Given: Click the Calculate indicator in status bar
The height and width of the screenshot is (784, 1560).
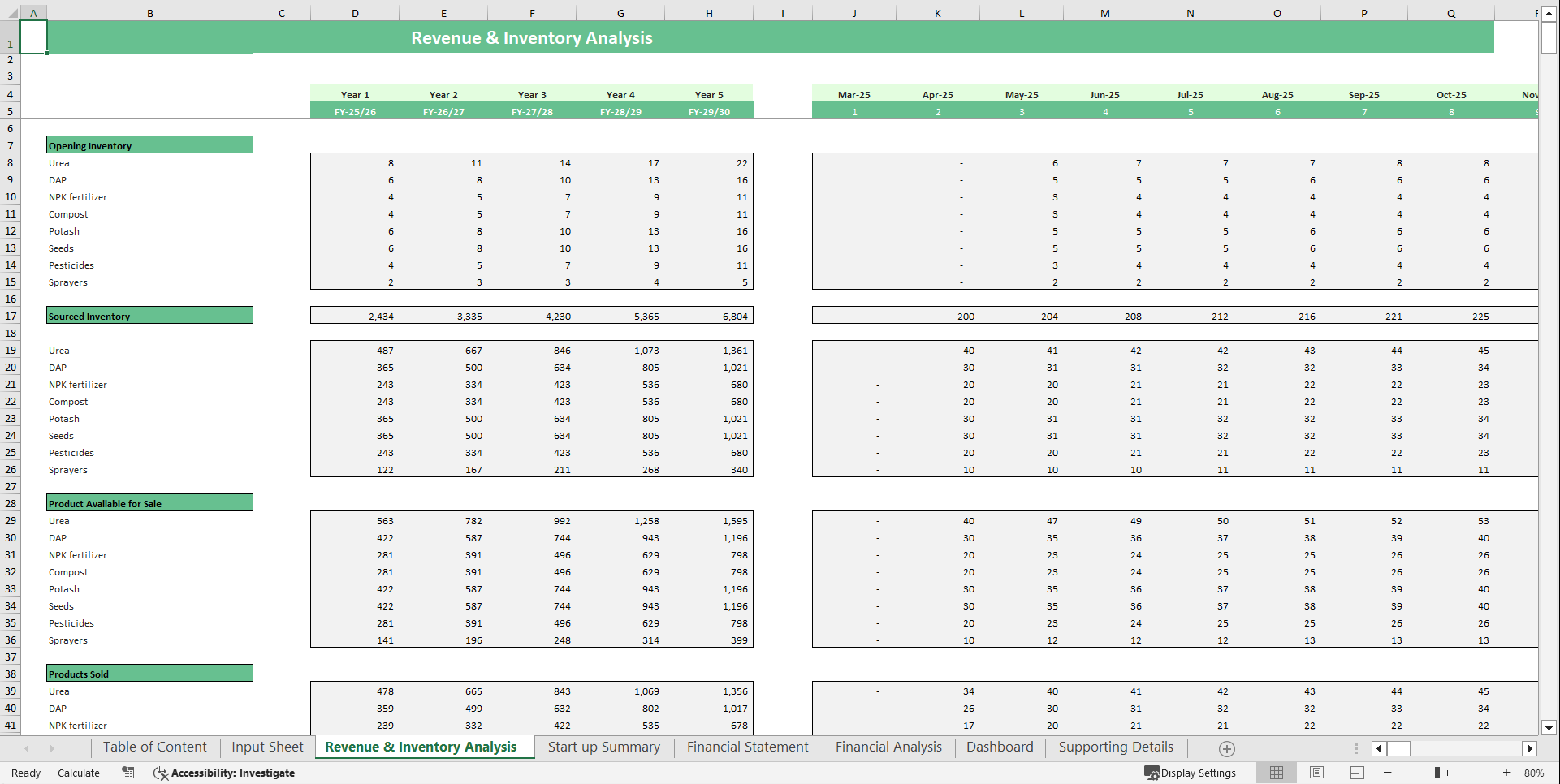Looking at the screenshot, I should coord(79,773).
